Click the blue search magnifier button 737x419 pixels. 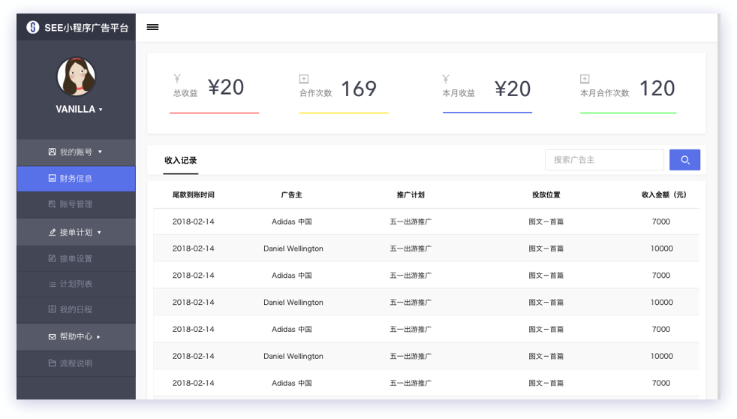(684, 160)
